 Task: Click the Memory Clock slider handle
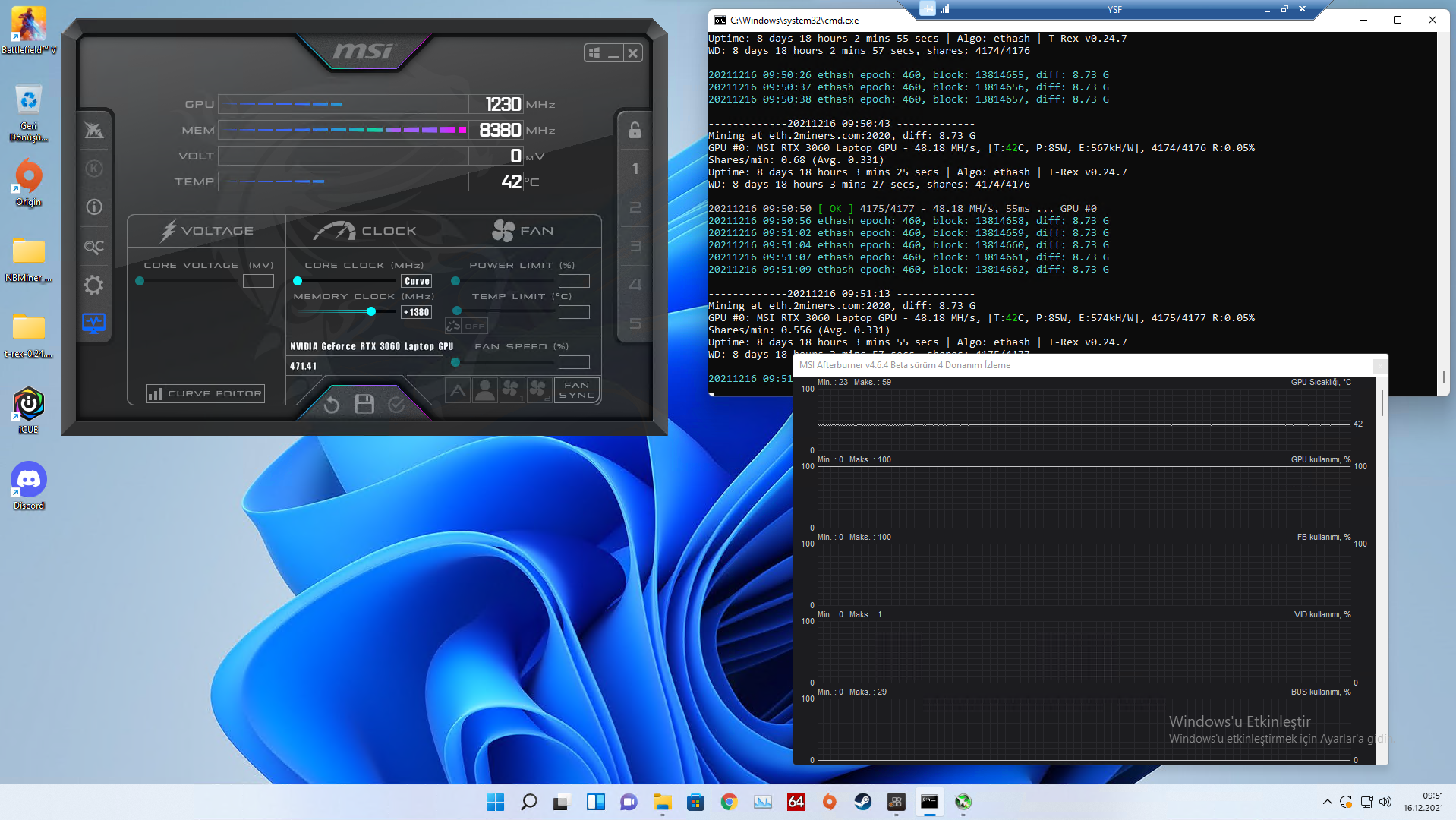370,311
